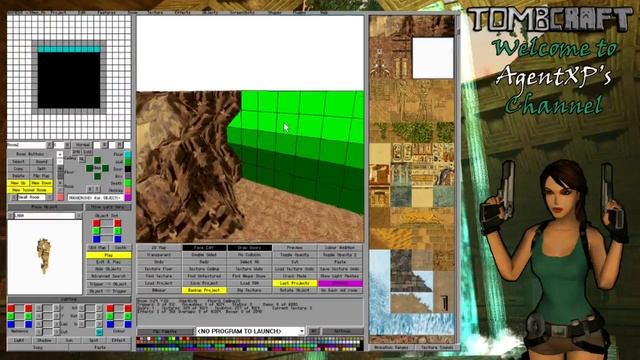Click the Settings button beside the launch dropdown
This screenshot has width=640, height=360.
(x=342, y=331)
